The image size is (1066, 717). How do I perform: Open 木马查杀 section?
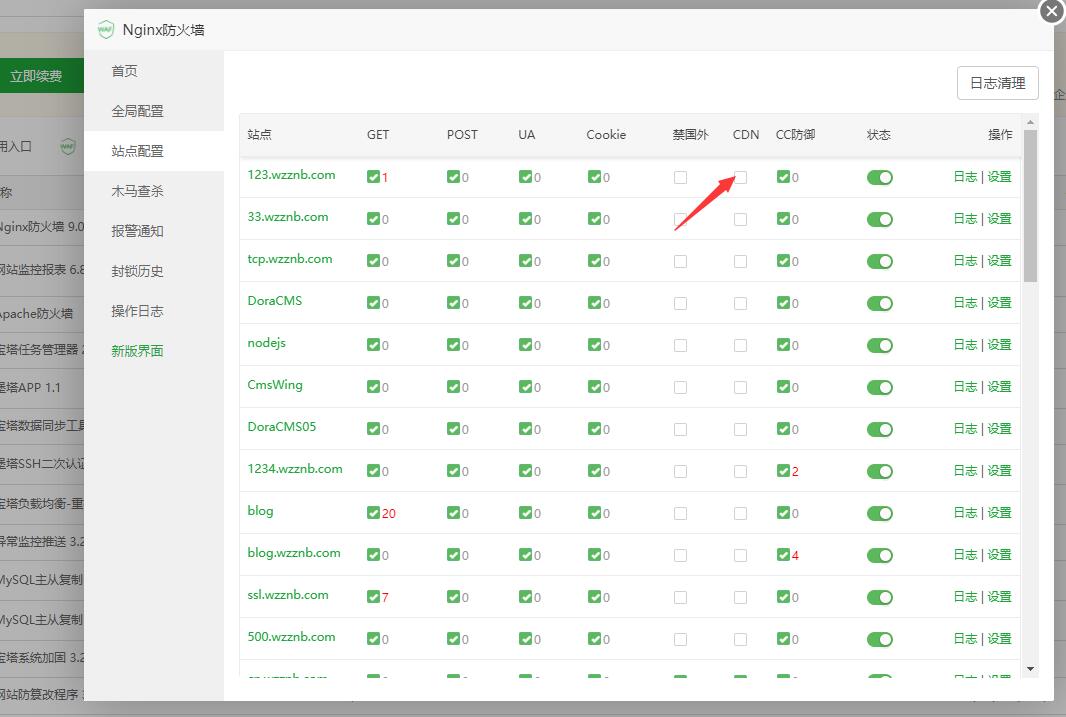(x=137, y=191)
